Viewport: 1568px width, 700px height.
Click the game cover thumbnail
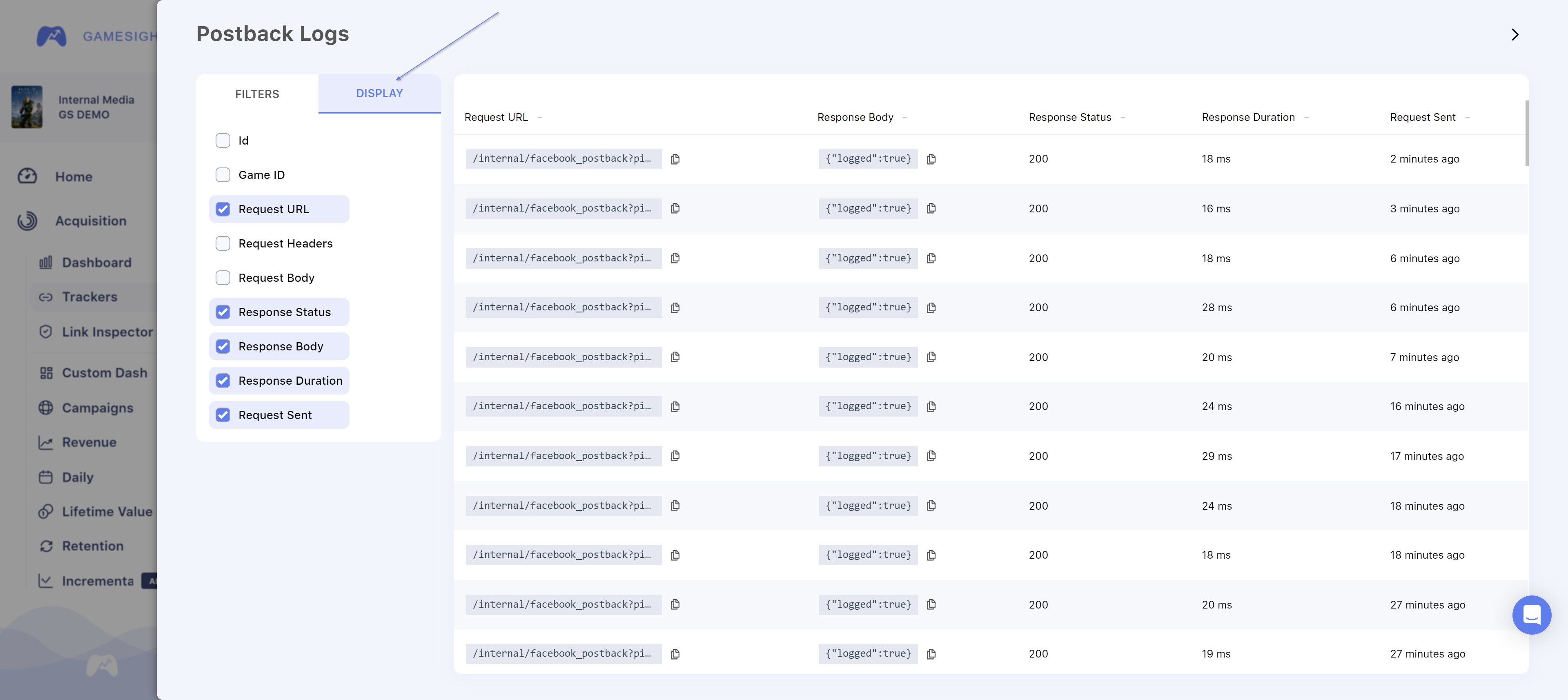[27, 107]
